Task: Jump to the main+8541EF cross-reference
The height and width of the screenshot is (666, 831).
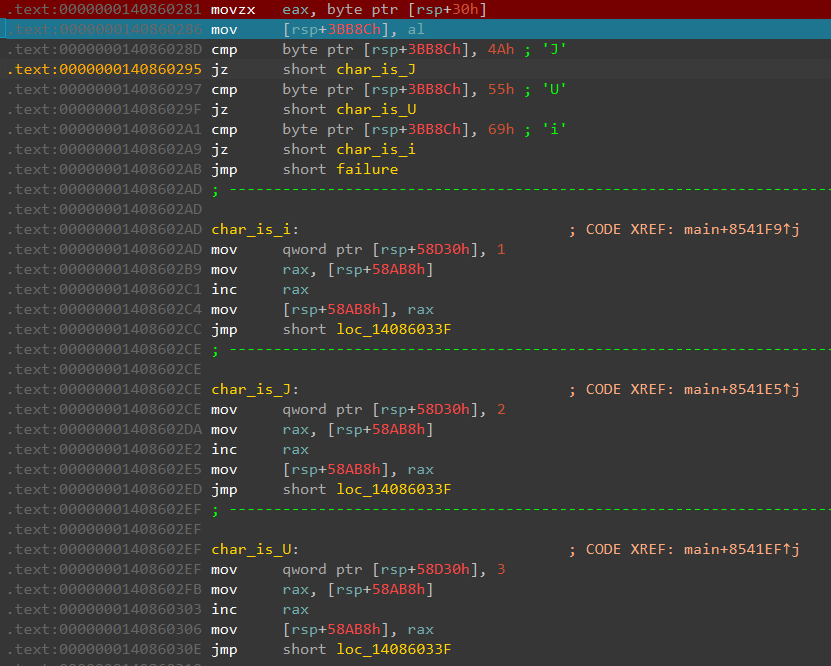Action: [x=741, y=549]
